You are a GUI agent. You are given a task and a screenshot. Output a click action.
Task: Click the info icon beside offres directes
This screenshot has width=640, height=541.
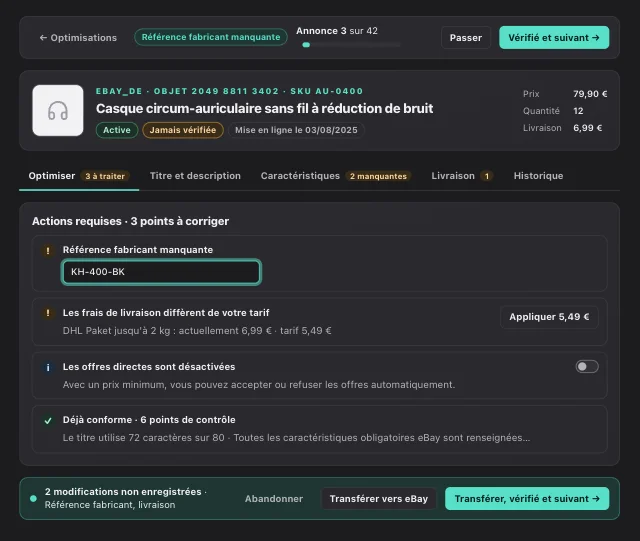click(48, 367)
